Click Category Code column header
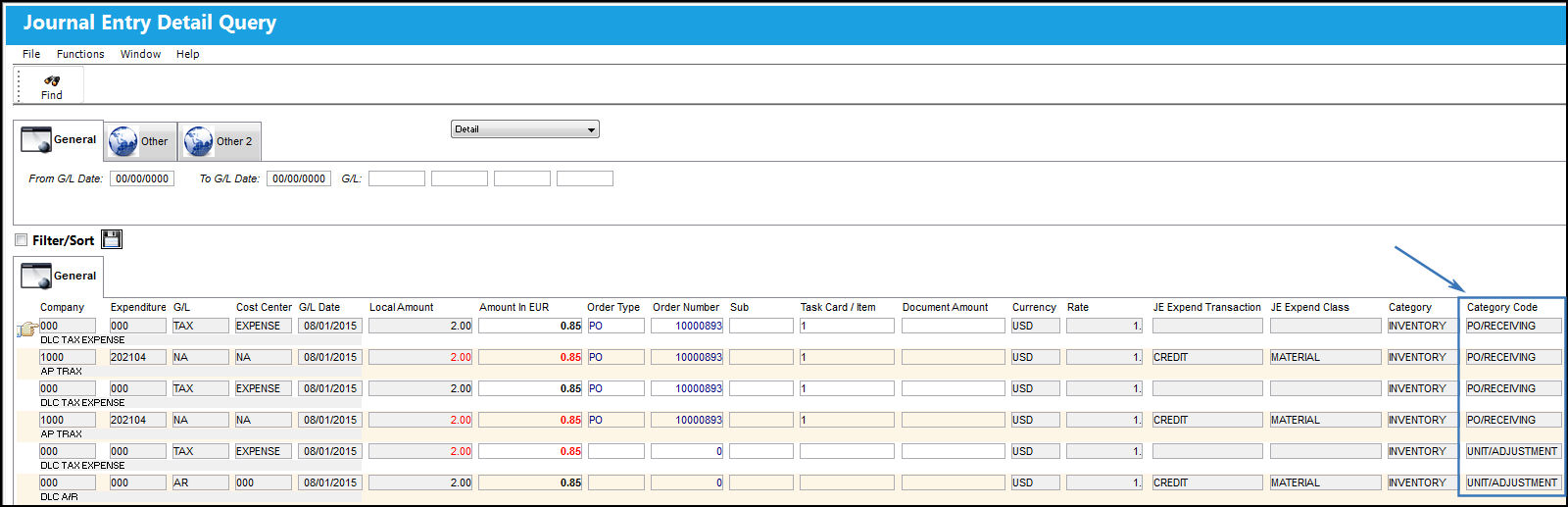 1502,307
